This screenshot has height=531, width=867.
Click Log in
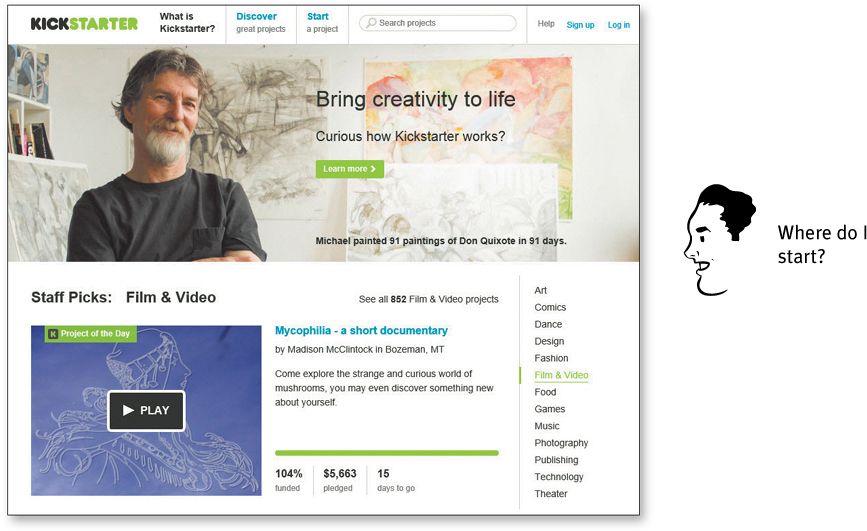click(619, 25)
